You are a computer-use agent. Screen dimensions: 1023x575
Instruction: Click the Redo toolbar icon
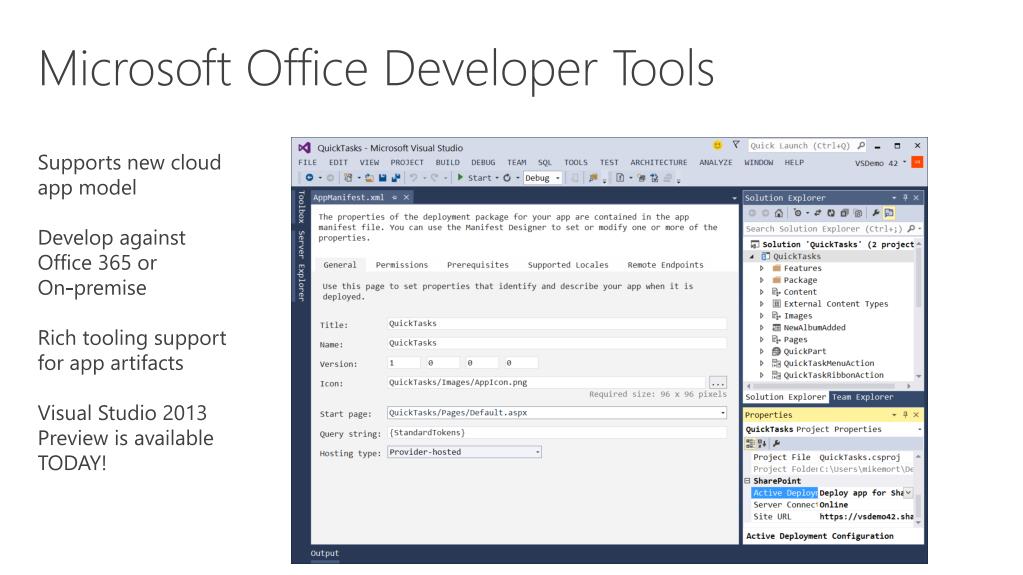click(435, 178)
